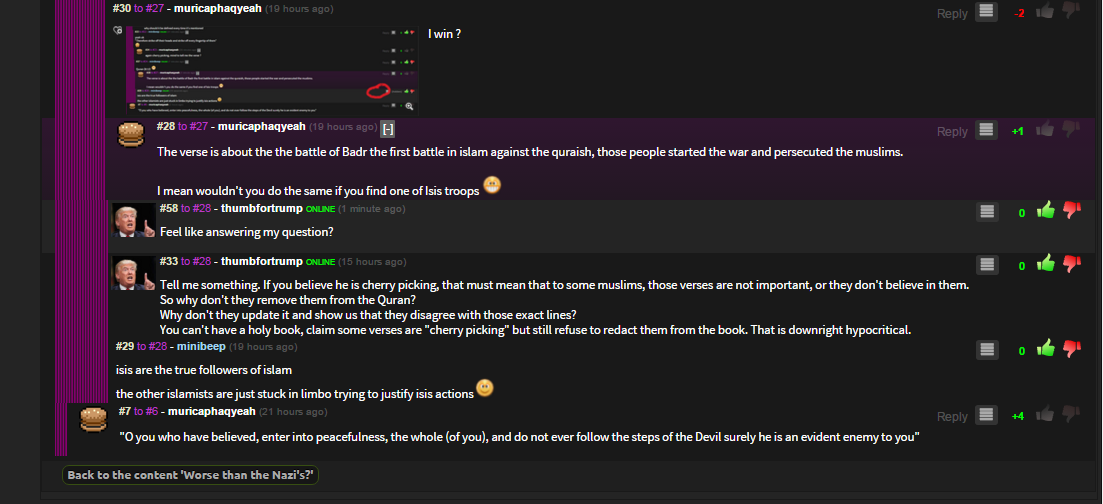The width and height of the screenshot is (1103, 504).
Task: Downvote comment #33 with the red thumbs down
Action: click(x=1072, y=264)
